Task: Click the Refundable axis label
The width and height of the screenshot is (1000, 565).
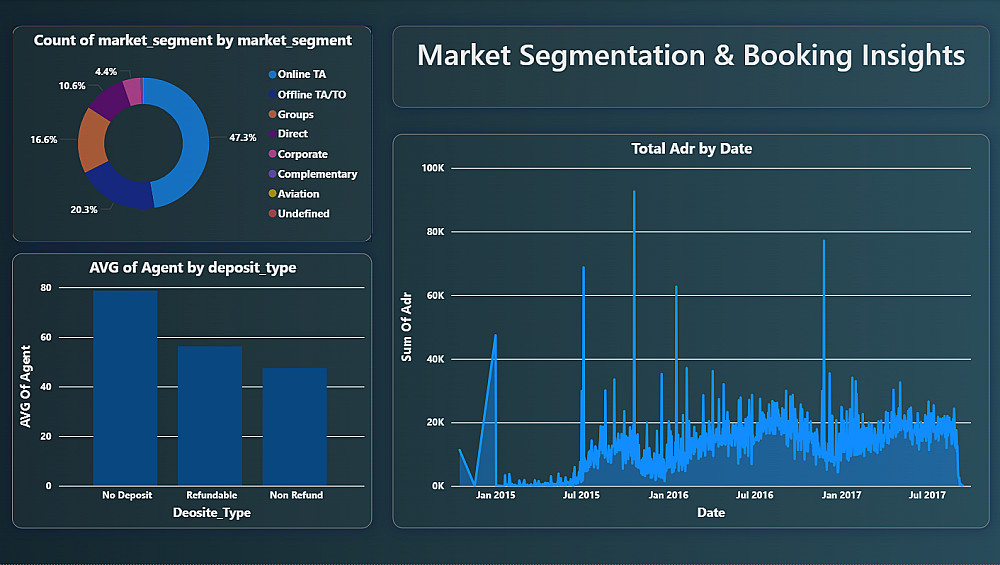Action: click(x=212, y=495)
